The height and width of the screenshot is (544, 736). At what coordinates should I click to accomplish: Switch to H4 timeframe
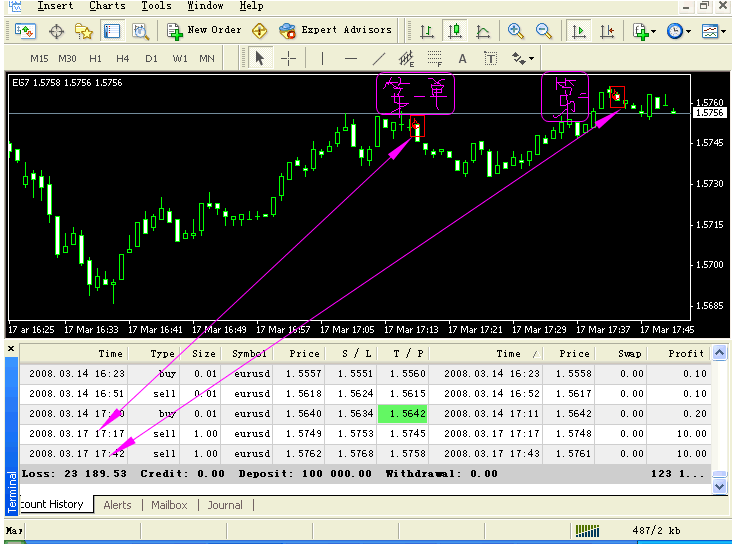(123, 58)
